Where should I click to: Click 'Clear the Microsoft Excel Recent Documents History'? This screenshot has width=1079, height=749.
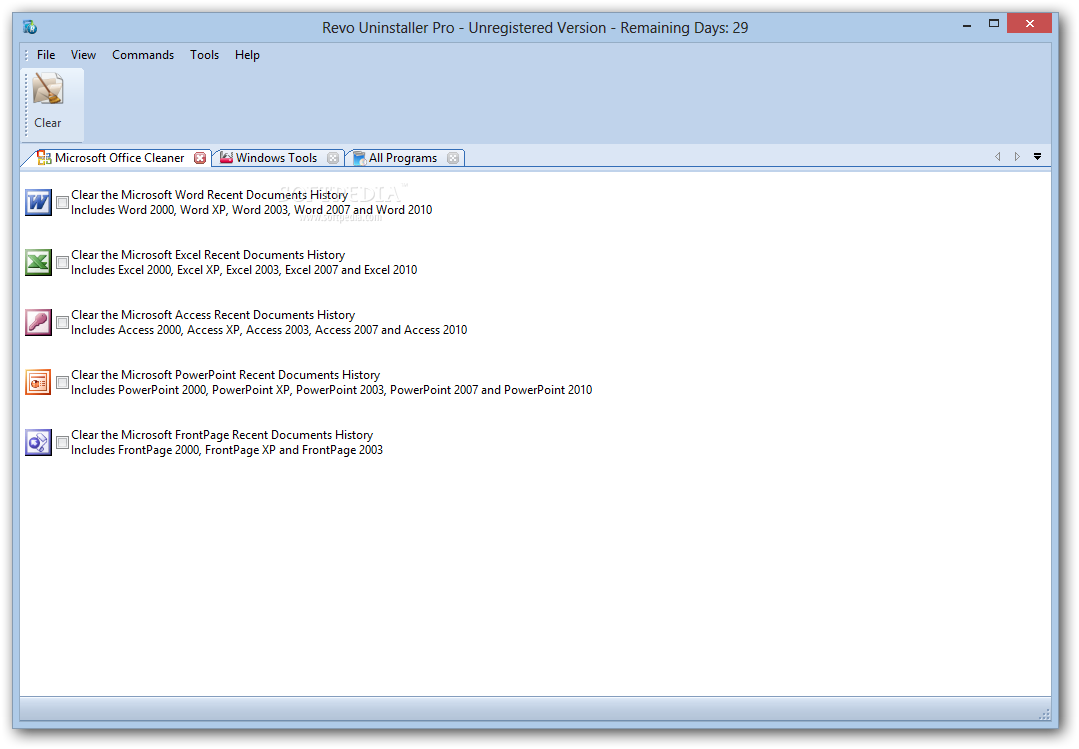click(x=208, y=255)
